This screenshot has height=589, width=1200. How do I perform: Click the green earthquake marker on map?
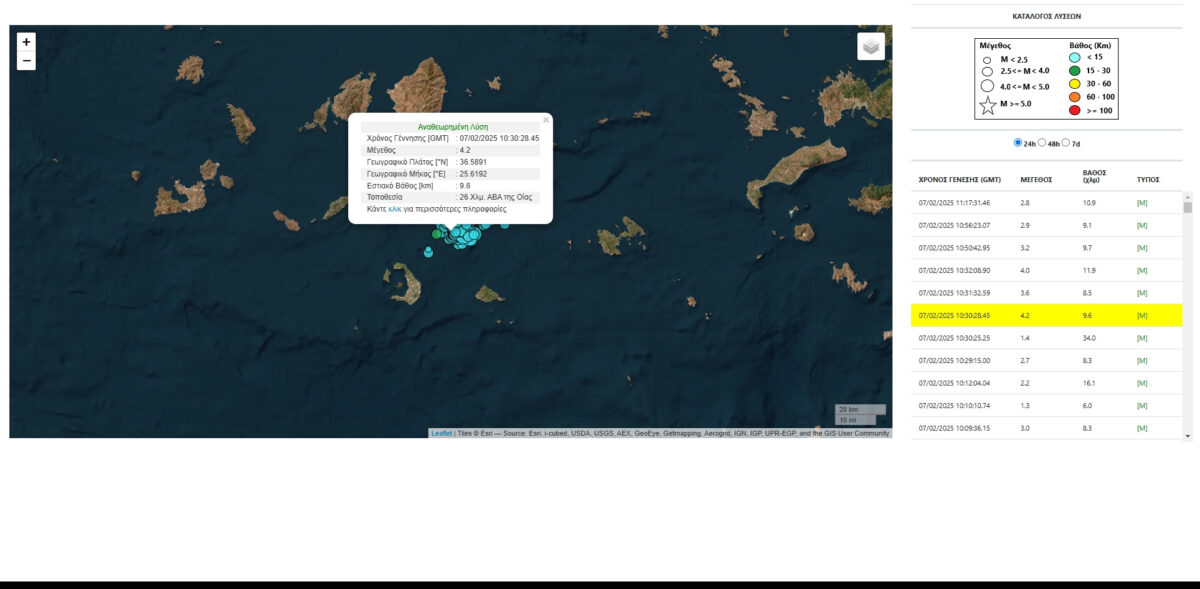point(436,234)
